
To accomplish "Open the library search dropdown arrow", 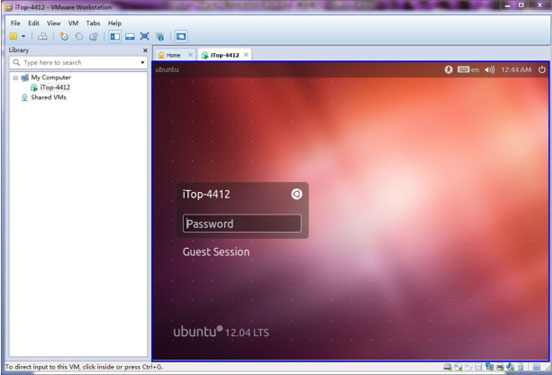I will [142, 63].
